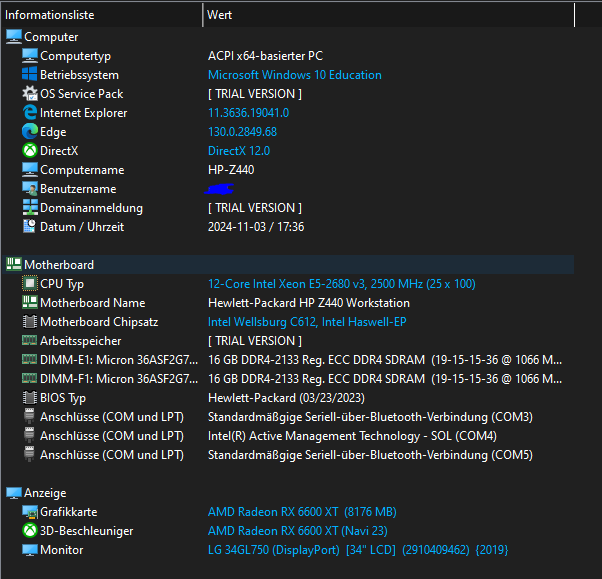The image size is (602, 579).
Task: Select the Anzeige section header
Action: point(48,493)
